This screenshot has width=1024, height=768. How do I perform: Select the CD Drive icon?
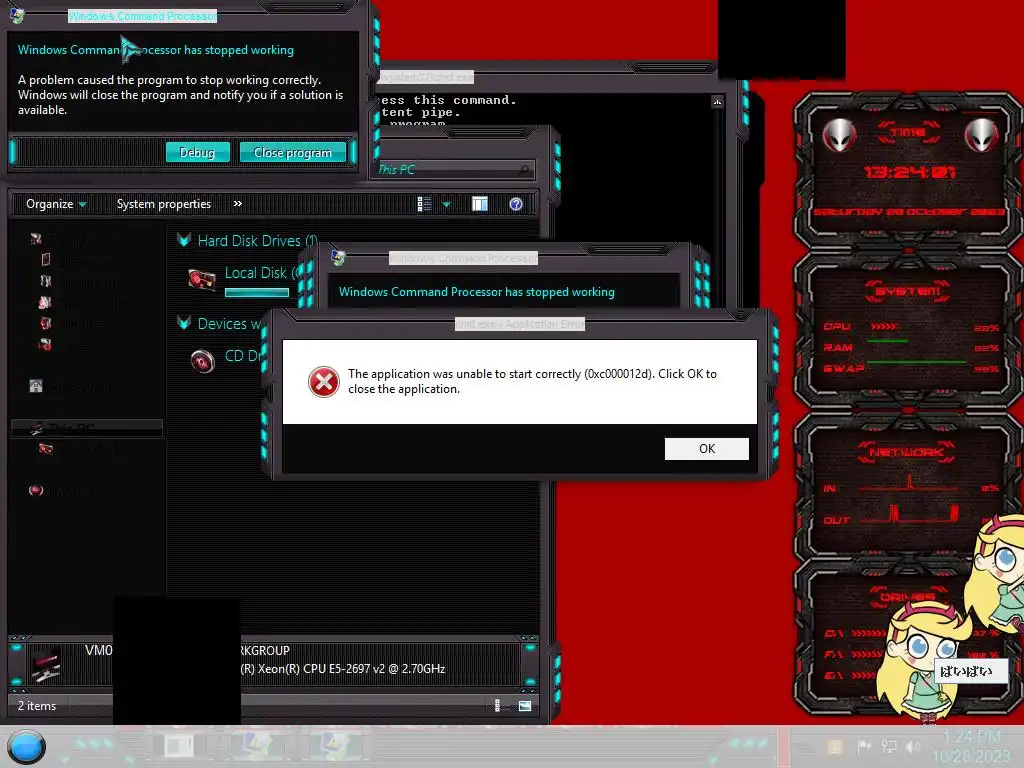pos(202,360)
